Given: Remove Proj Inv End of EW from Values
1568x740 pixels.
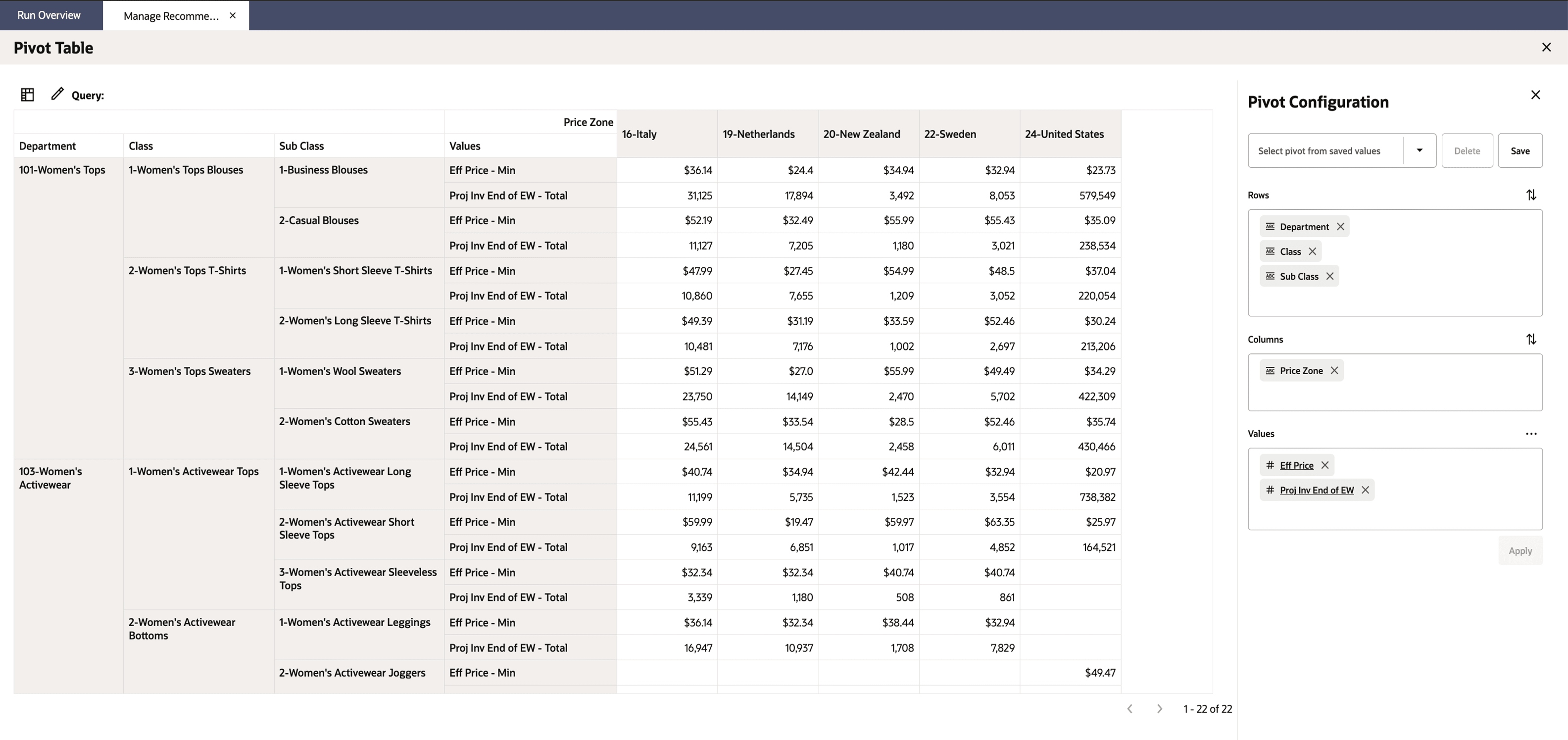Looking at the screenshot, I should tap(1365, 489).
